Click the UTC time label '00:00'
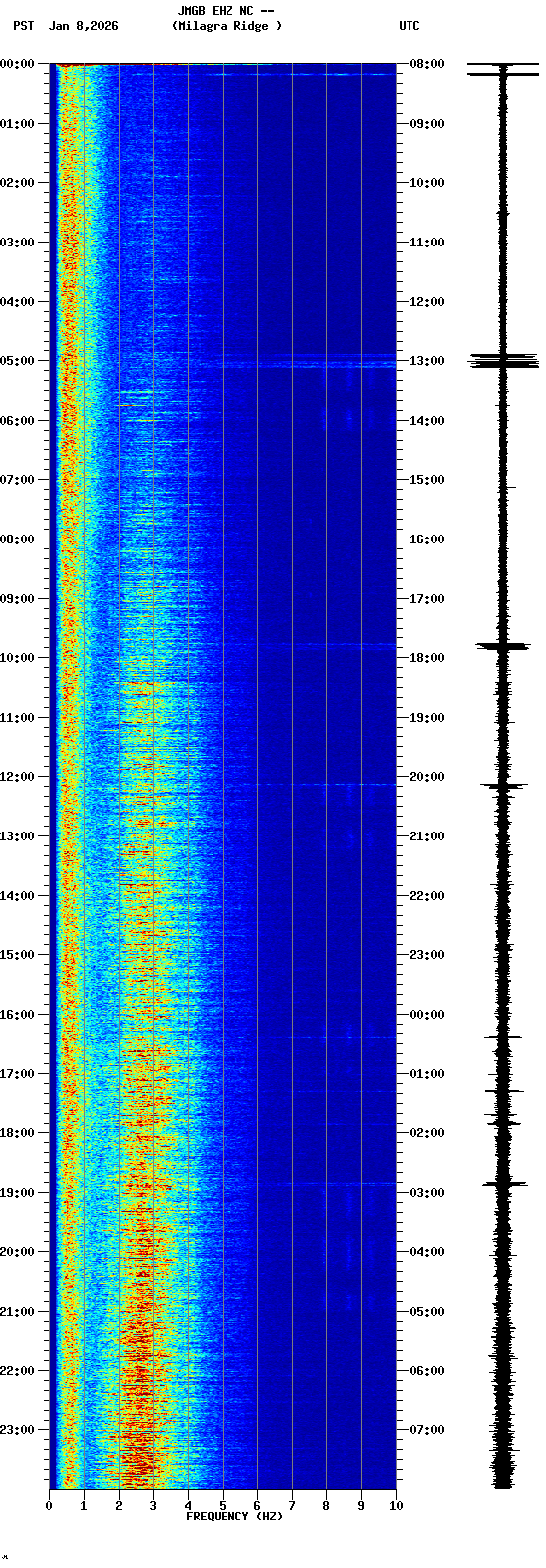This screenshot has height=1568, width=546. 427,1015
